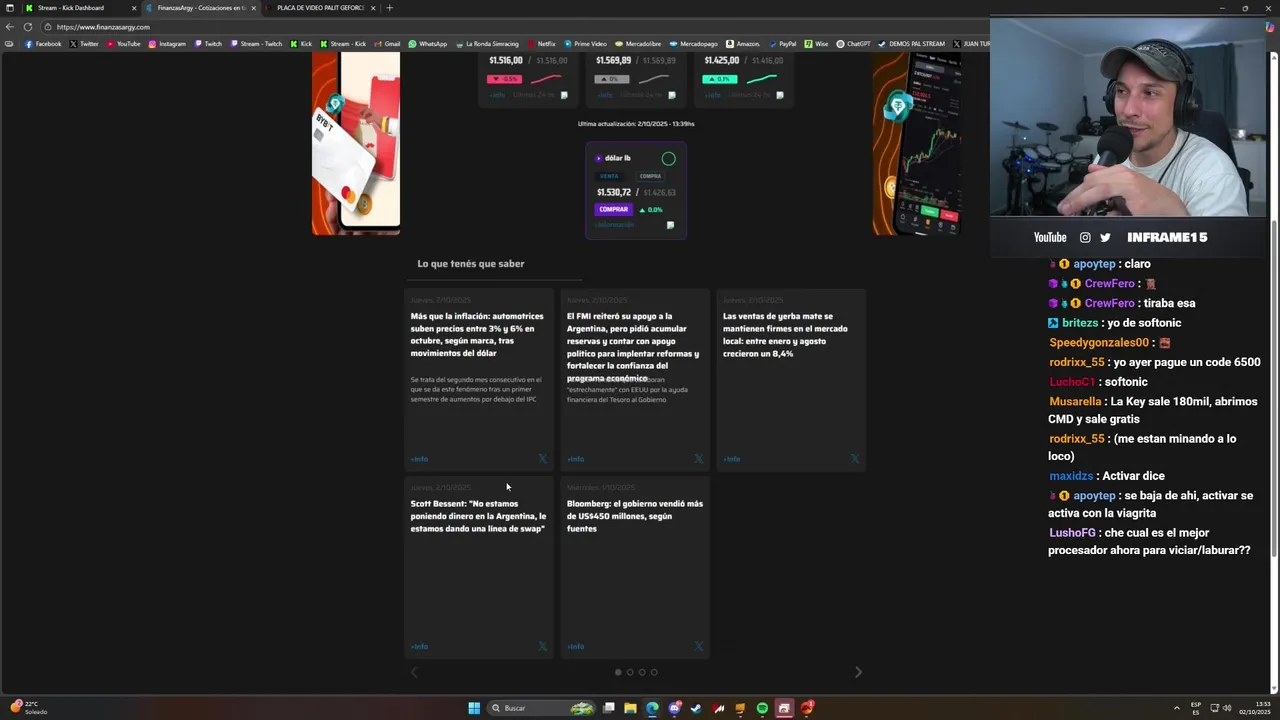1280x720 pixels.
Task: Open Microsoft Edge from the taskbar
Action: (x=652, y=708)
